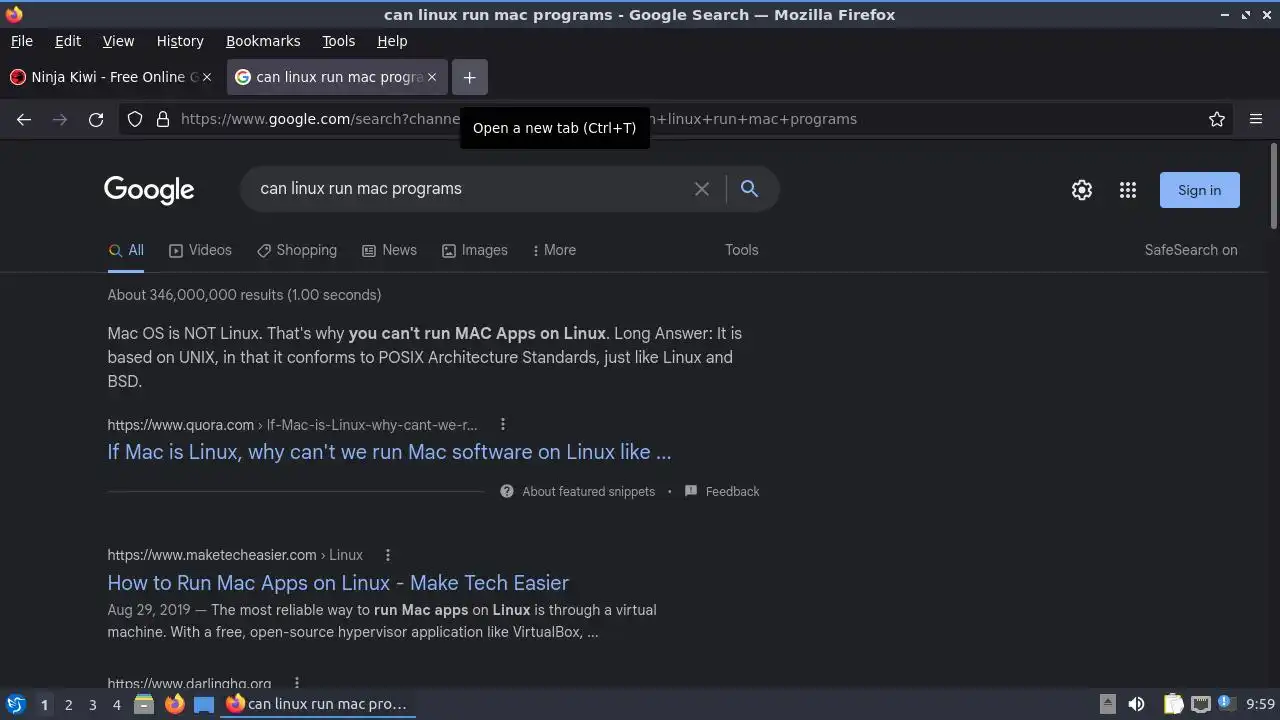Image resolution: width=1280 pixels, height=720 pixels.
Task: Open the search Tools options
Action: [742, 250]
